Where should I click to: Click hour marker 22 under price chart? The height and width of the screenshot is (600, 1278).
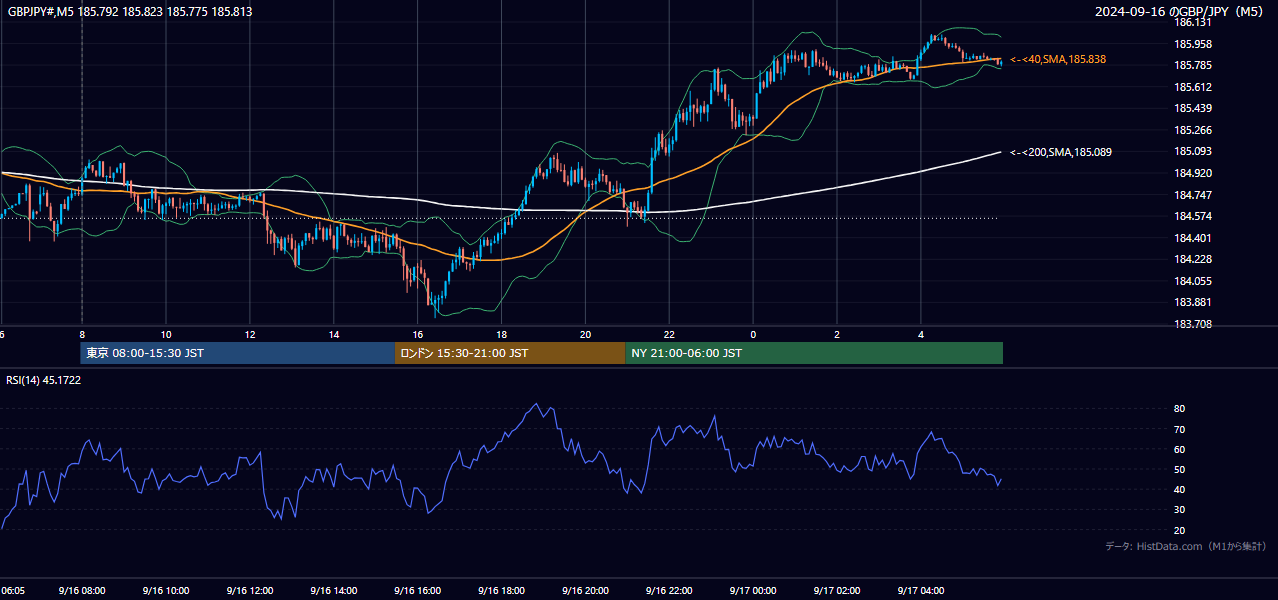coord(670,335)
